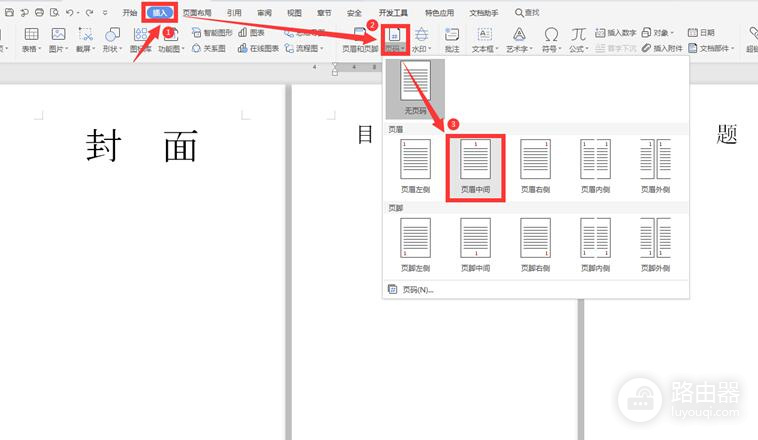This screenshot has width=758, height=440.
Task: Click the Save icon in quick access toolbar
Action: [x=9, y=13]
